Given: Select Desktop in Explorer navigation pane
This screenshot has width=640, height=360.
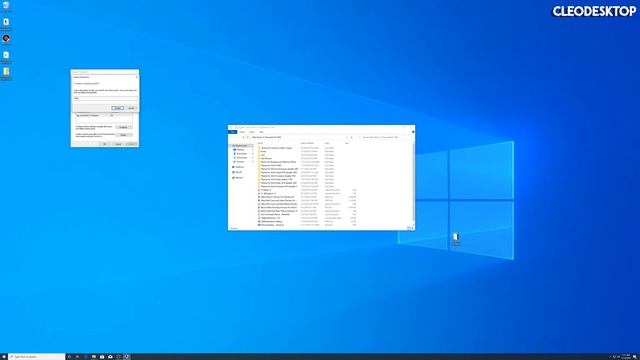Looking at the screenshot, I should click(241, 150).
